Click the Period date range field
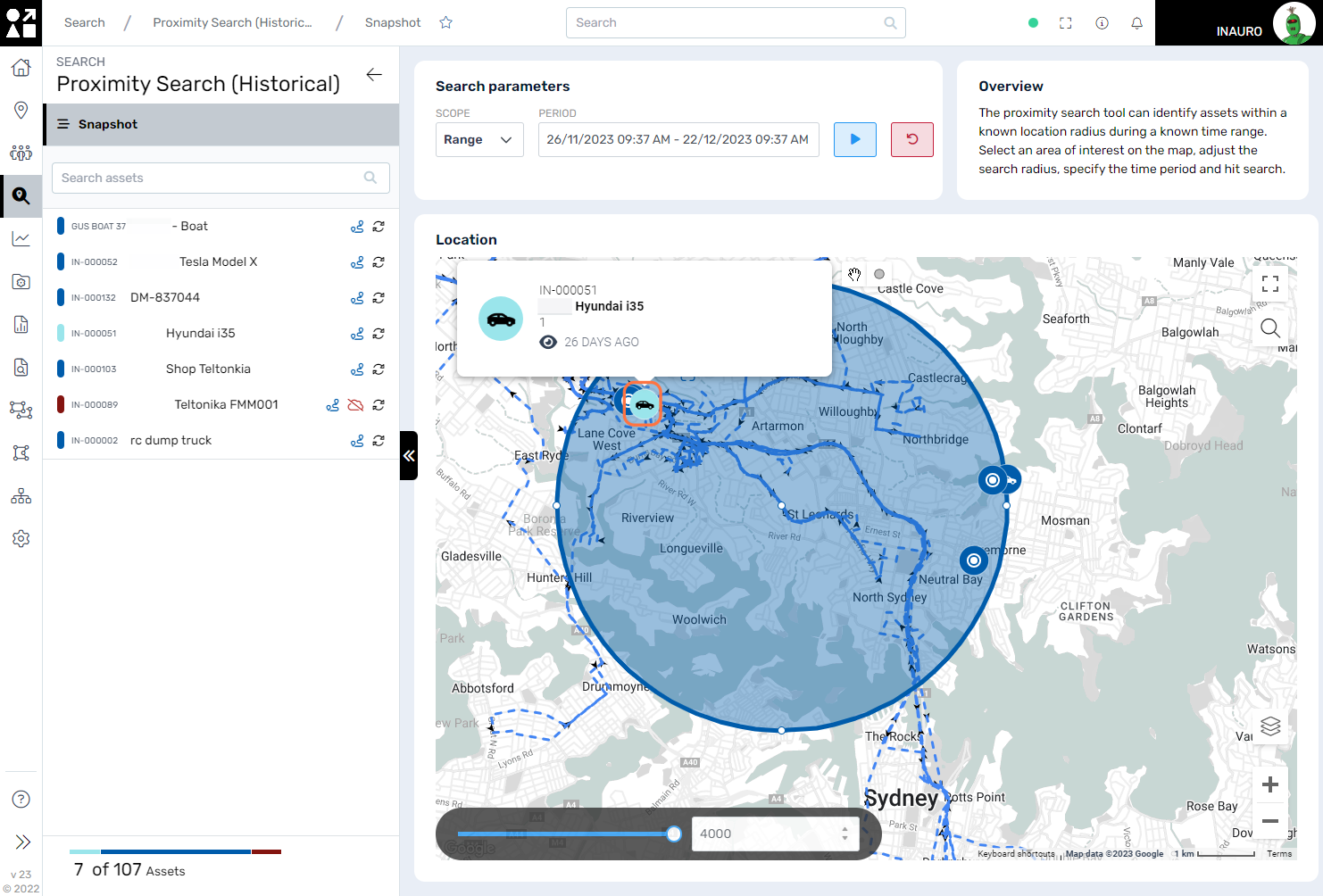The width and height of the screenshot is (1323, 896). 678,140
